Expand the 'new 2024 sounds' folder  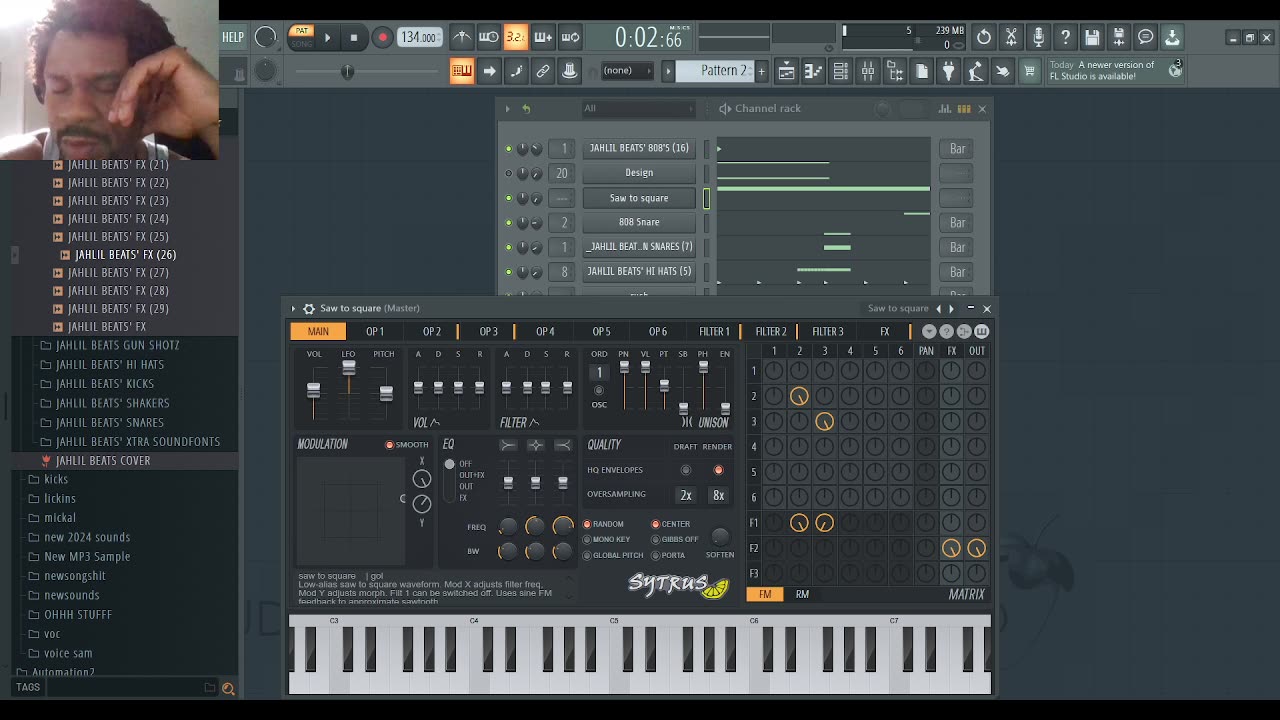pyautogui.click(x=87, y=537)
